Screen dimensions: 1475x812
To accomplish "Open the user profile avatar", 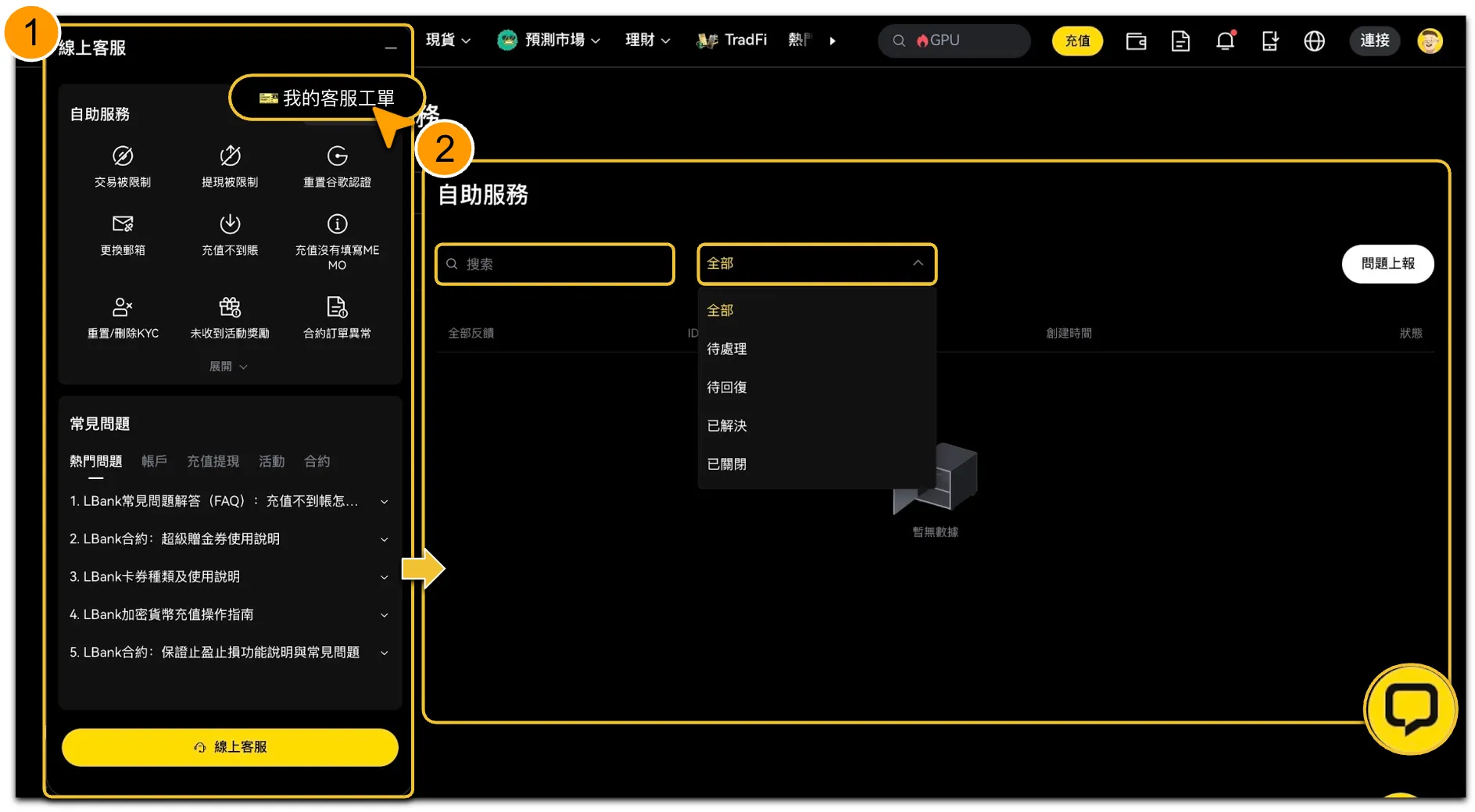I will pos(1430,41).
